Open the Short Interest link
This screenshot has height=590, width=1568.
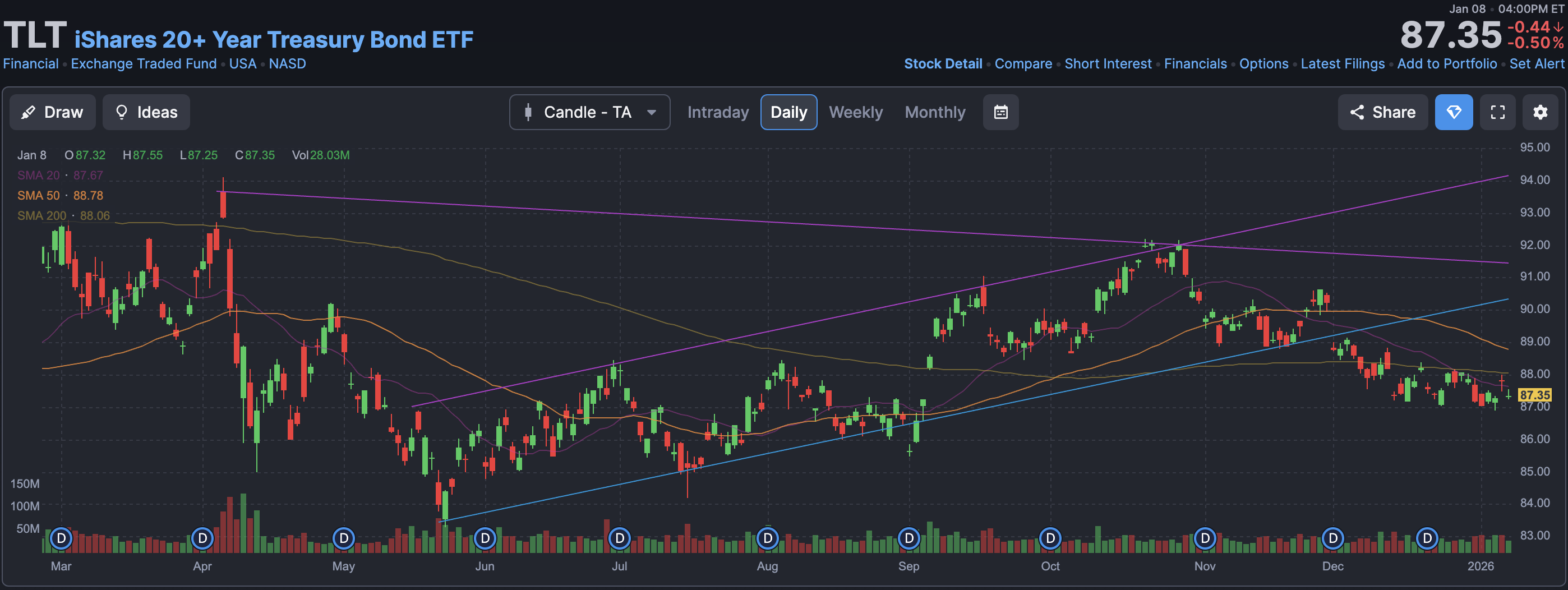pos(1108,64)
